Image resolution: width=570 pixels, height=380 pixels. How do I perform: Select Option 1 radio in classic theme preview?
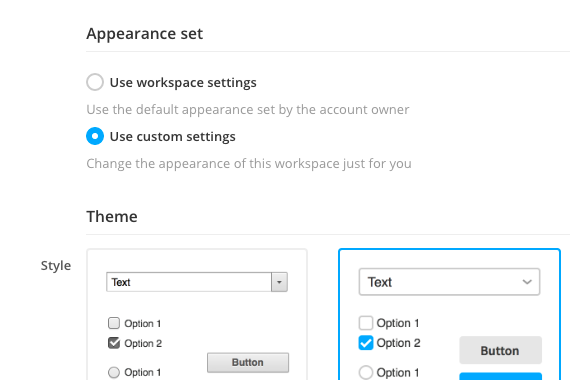[x=114, y=372]
